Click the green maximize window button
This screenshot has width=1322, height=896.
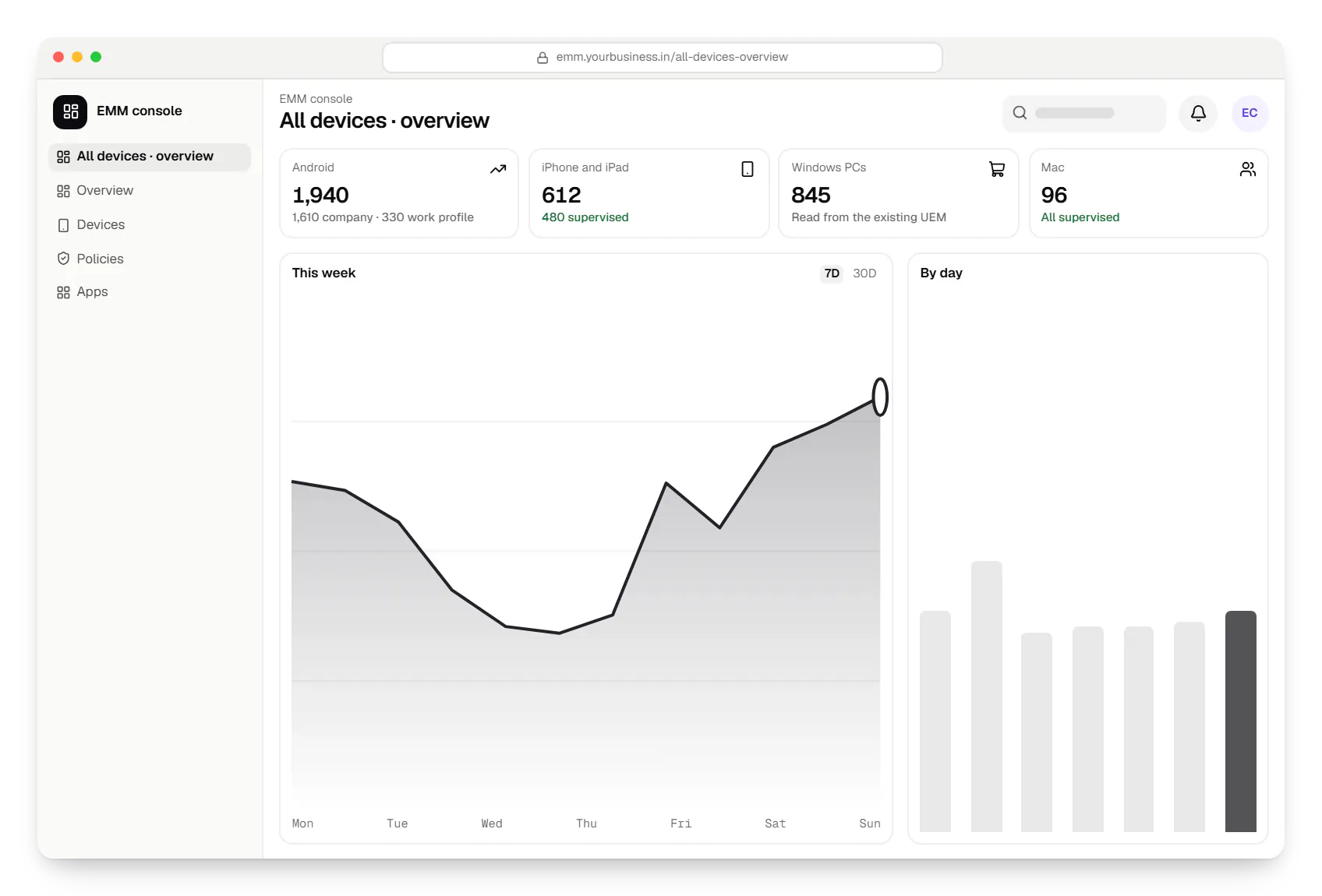click(96, 57)
